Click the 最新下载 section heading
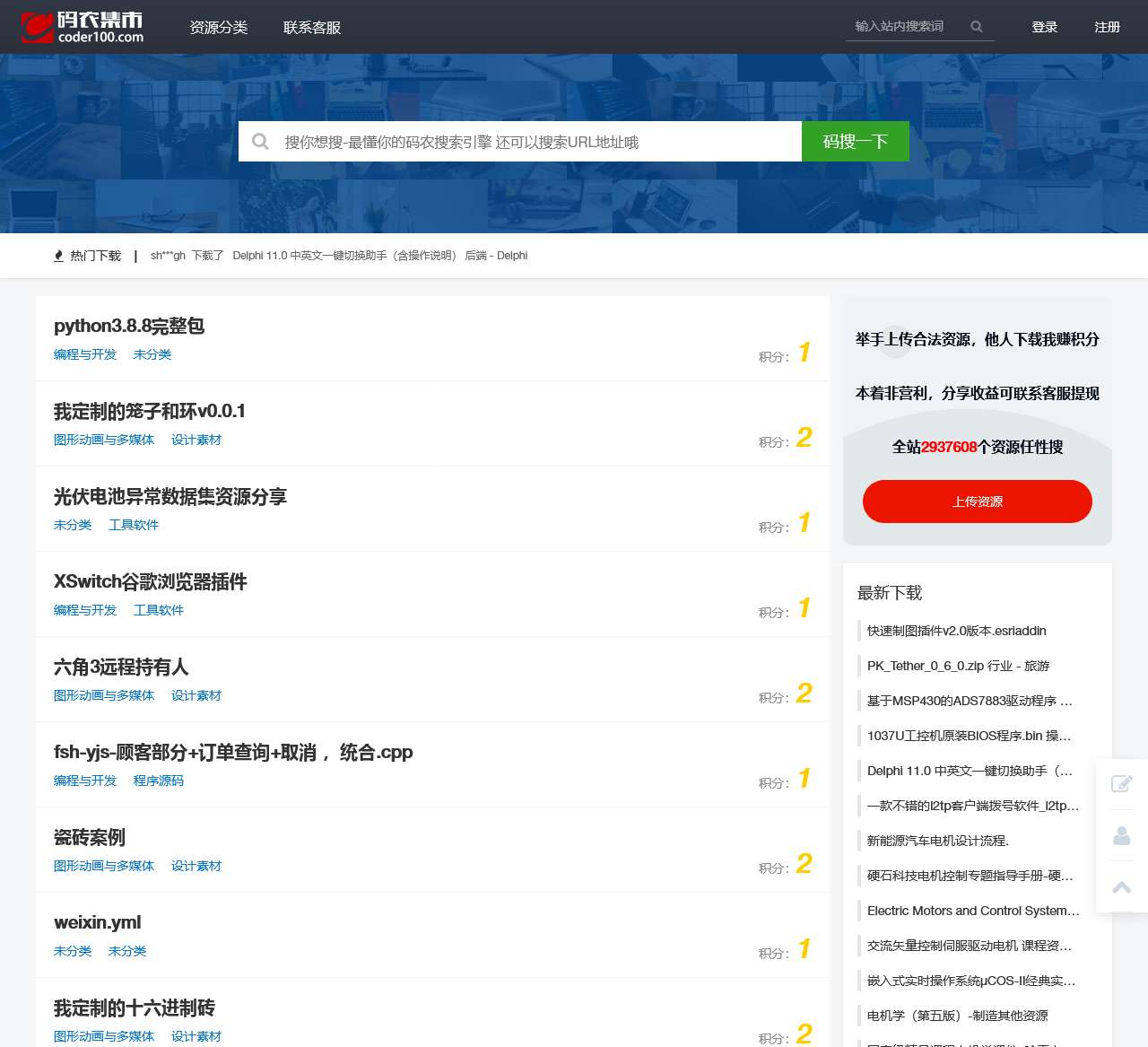The width and height of the screenshot is (1148, 1047). 890,593
